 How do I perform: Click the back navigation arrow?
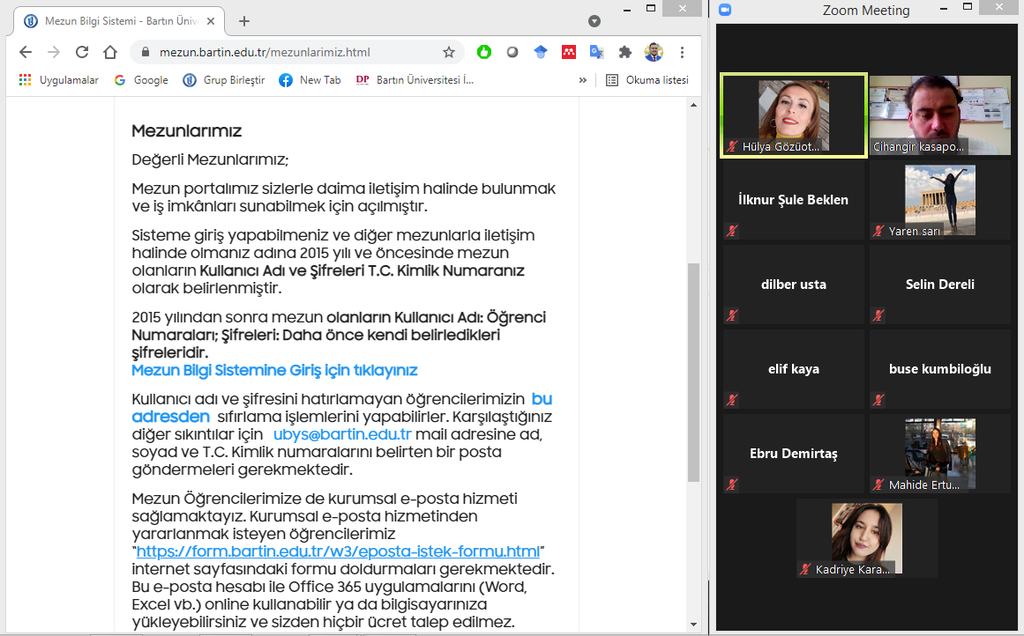(x=25, y=52)
